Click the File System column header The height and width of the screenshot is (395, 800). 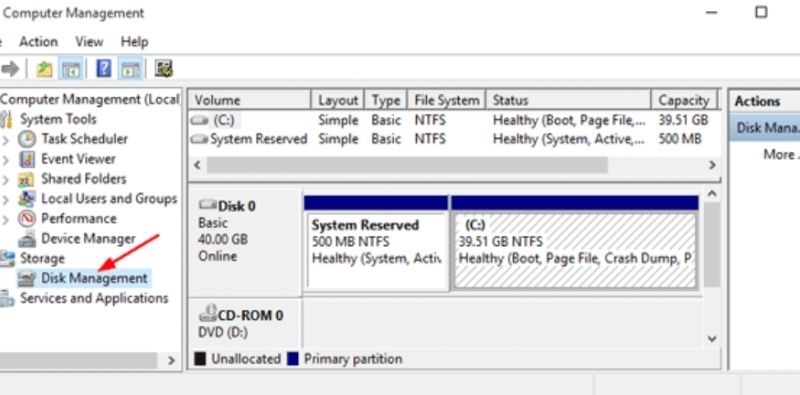tap(446, 100)
